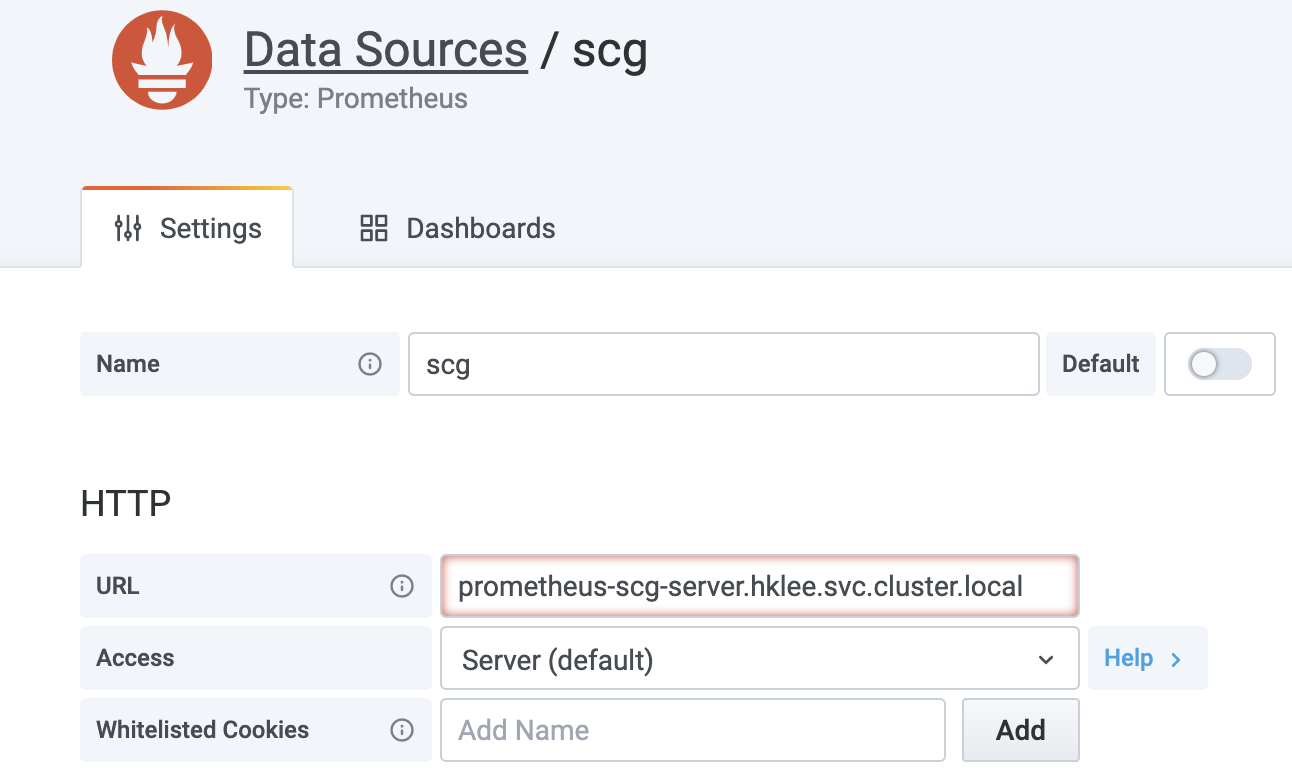Click the sliders icon on Settings tab
This screenshot has width=1292, height=778.
(x=128, y=228)
